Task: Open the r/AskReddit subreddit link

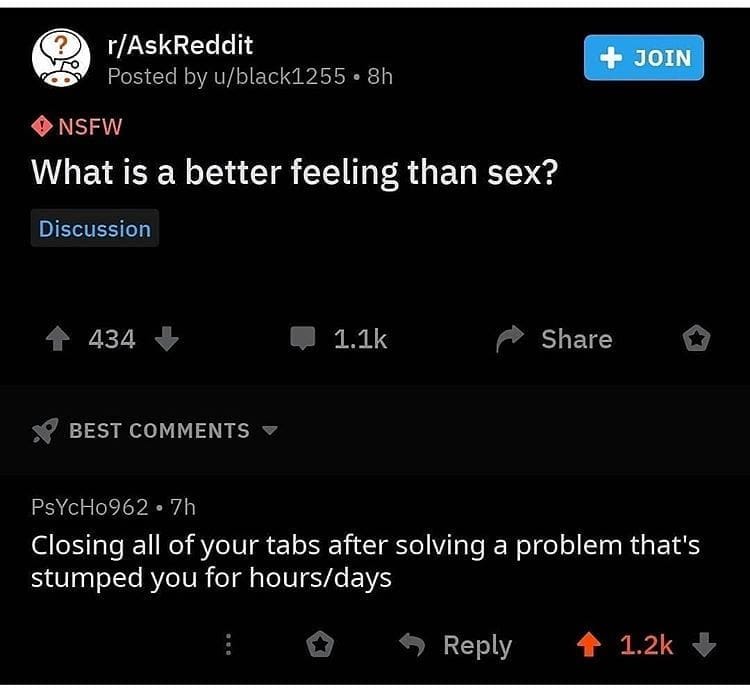Action: (x=180, y=45)
